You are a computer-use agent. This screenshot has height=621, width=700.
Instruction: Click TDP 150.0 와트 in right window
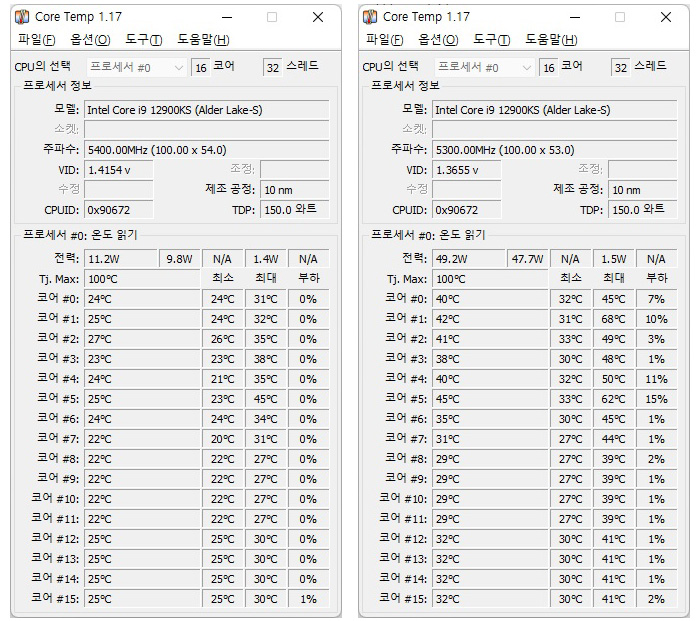[x=642, y=210]
